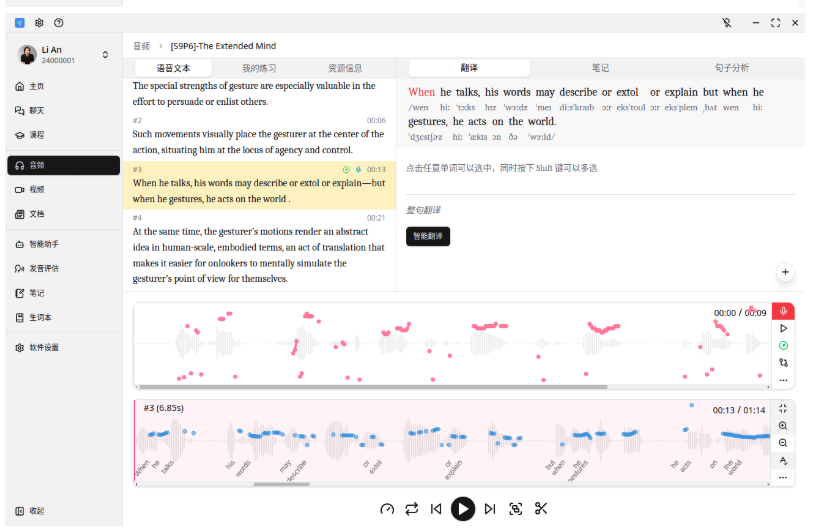Screen dimensions: 837x529
Task: Toggle word labels on waveform
Action: pos(783,460)
